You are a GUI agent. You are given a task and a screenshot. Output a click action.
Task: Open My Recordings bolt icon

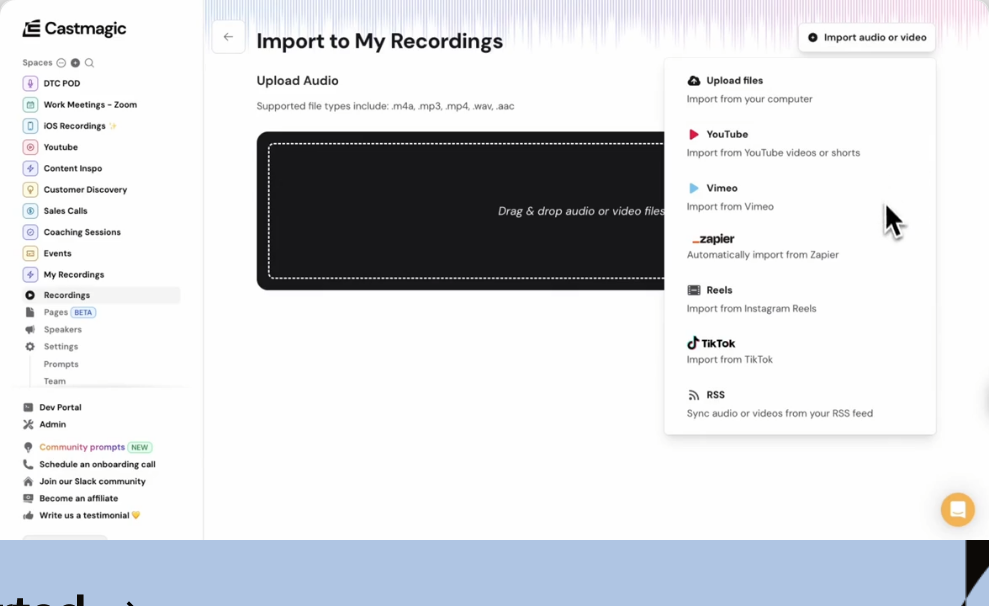(30, 274)
